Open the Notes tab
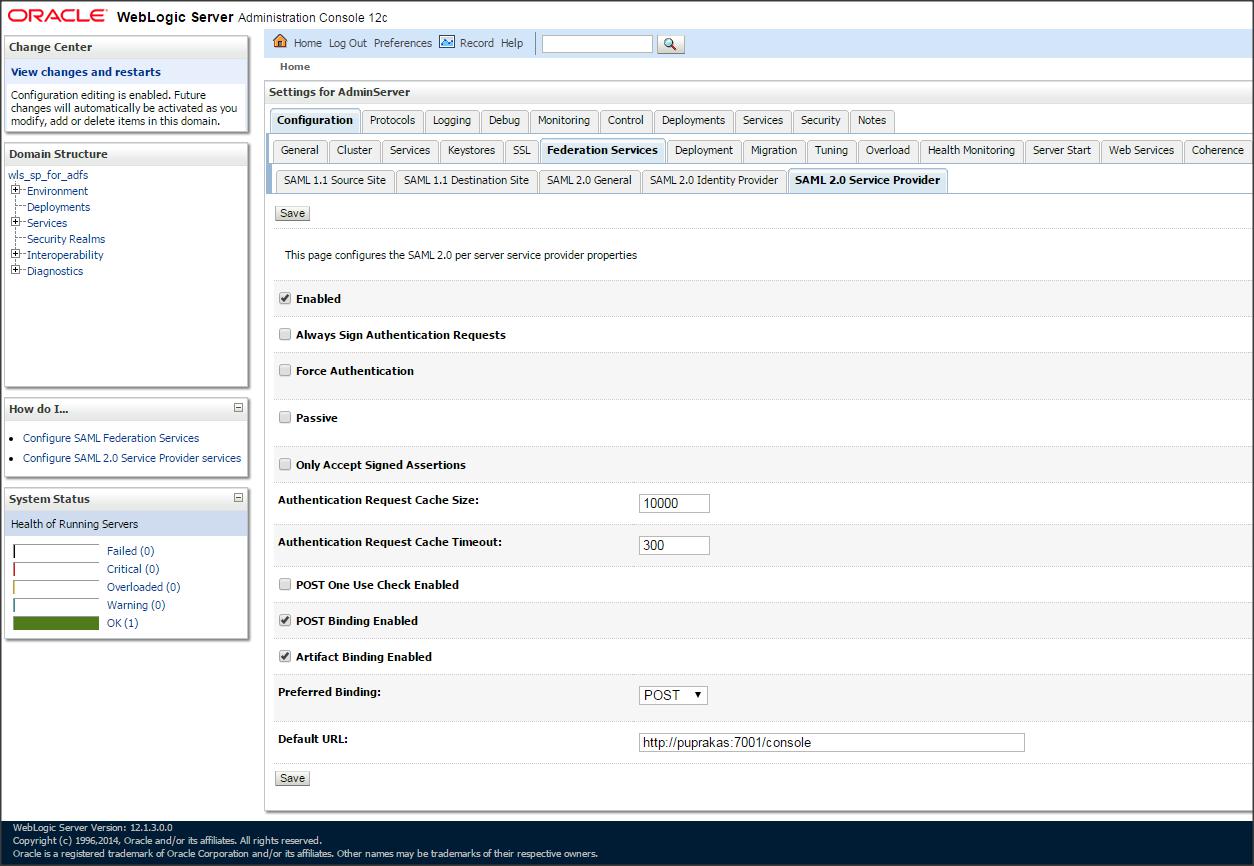Screen dimensions: 1254x866 (x=872, y=120)
